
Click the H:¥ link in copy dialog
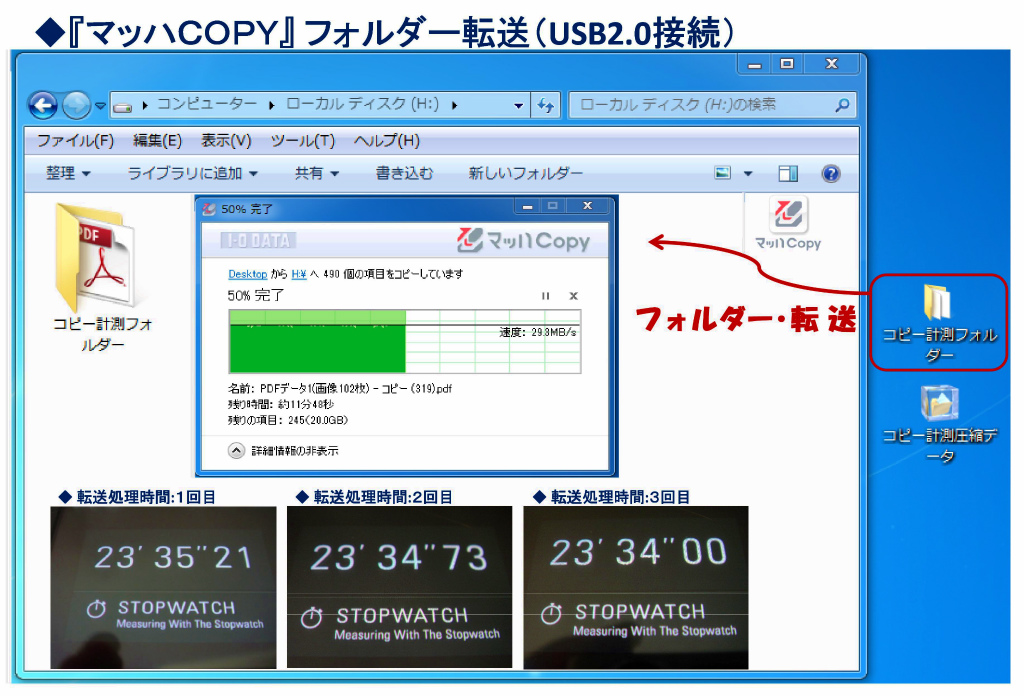click(298, 274)
